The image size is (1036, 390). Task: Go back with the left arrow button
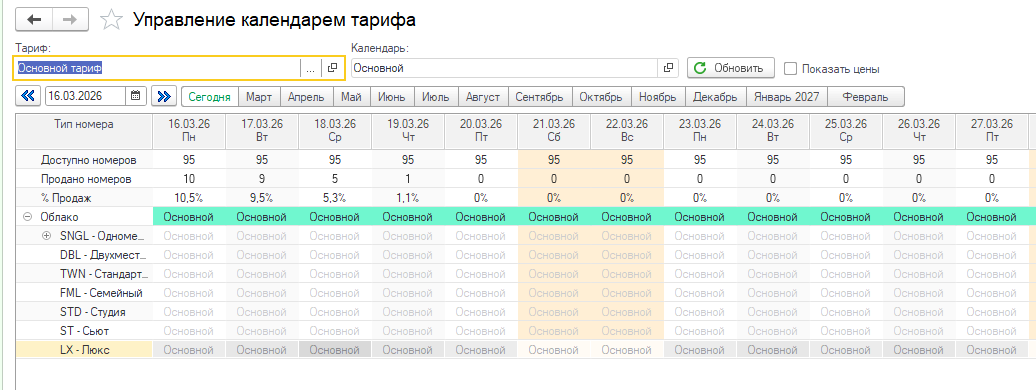click(x=34, y=20)
